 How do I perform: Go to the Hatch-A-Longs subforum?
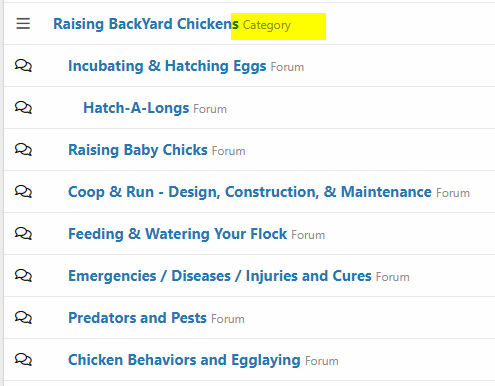[136, 108]
